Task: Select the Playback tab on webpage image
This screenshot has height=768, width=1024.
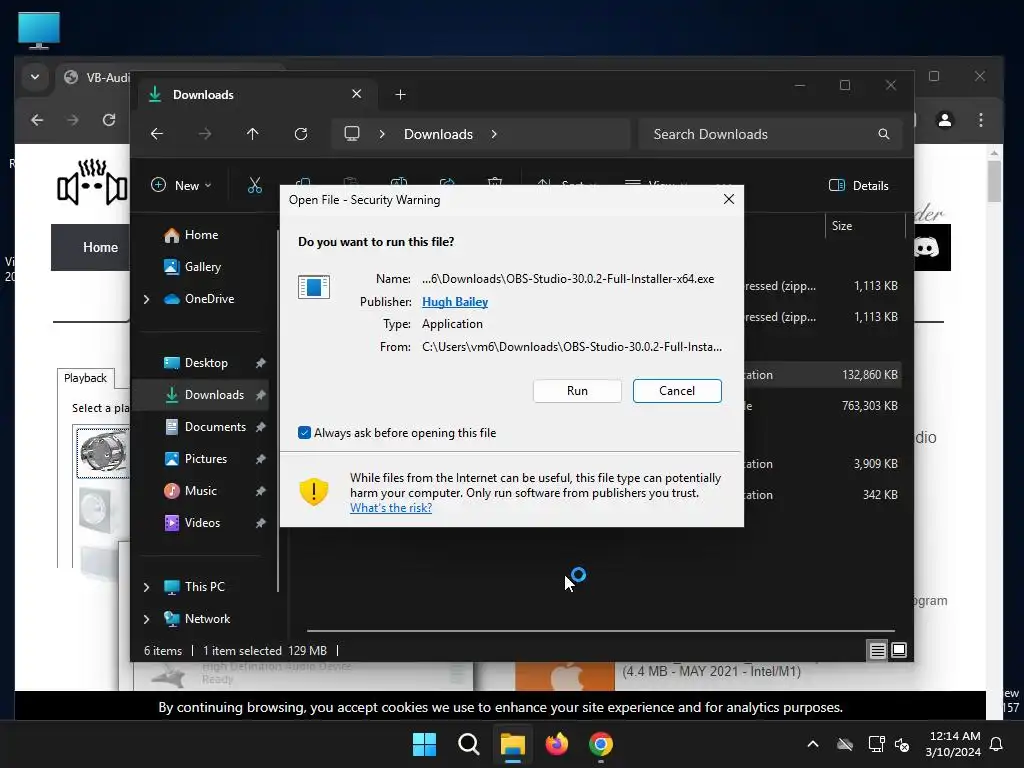Action: 86,378
